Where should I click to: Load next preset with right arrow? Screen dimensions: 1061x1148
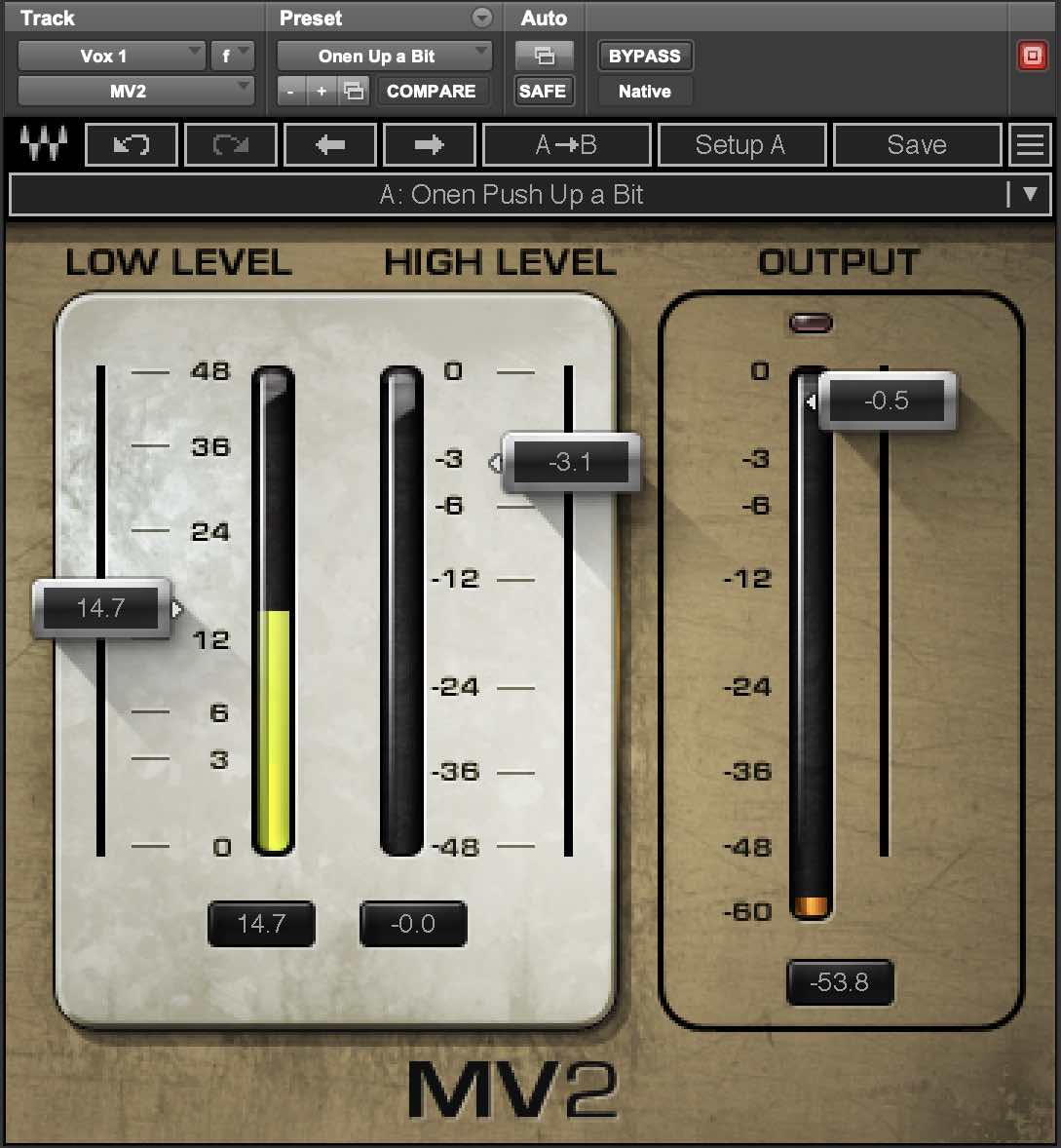point(429,145)
